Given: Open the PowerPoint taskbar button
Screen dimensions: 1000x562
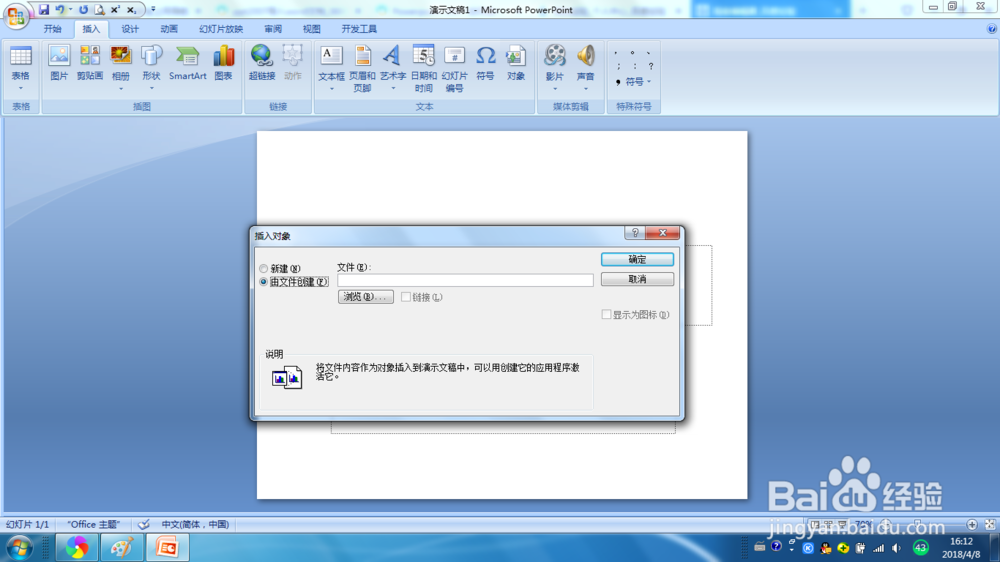Looking at the screenshot, I should tap(167, 547).
